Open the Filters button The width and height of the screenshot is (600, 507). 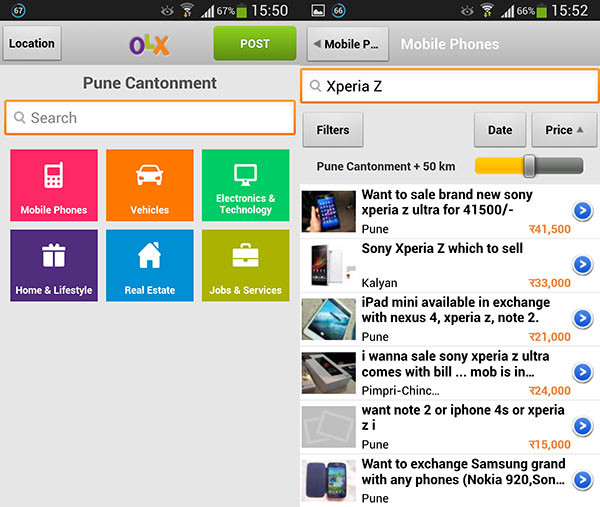click(x=333, y=130)
